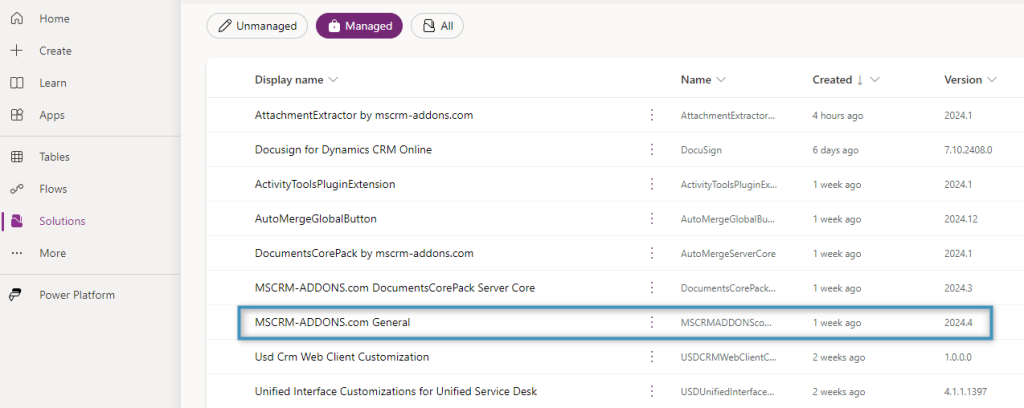The width and height of the screenshot is (1024, 408).
Task: Open more options for DocumentsCorePack by mscrm-addons row
Action: pyautogui.click(x=651, y=253)
